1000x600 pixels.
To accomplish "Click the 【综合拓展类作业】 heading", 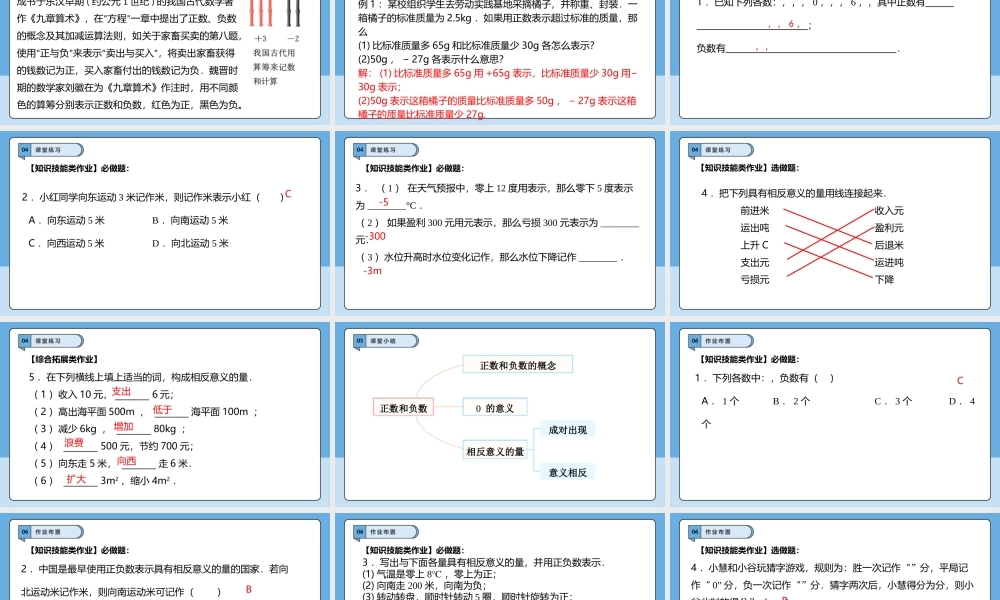I will coord(64,360).
